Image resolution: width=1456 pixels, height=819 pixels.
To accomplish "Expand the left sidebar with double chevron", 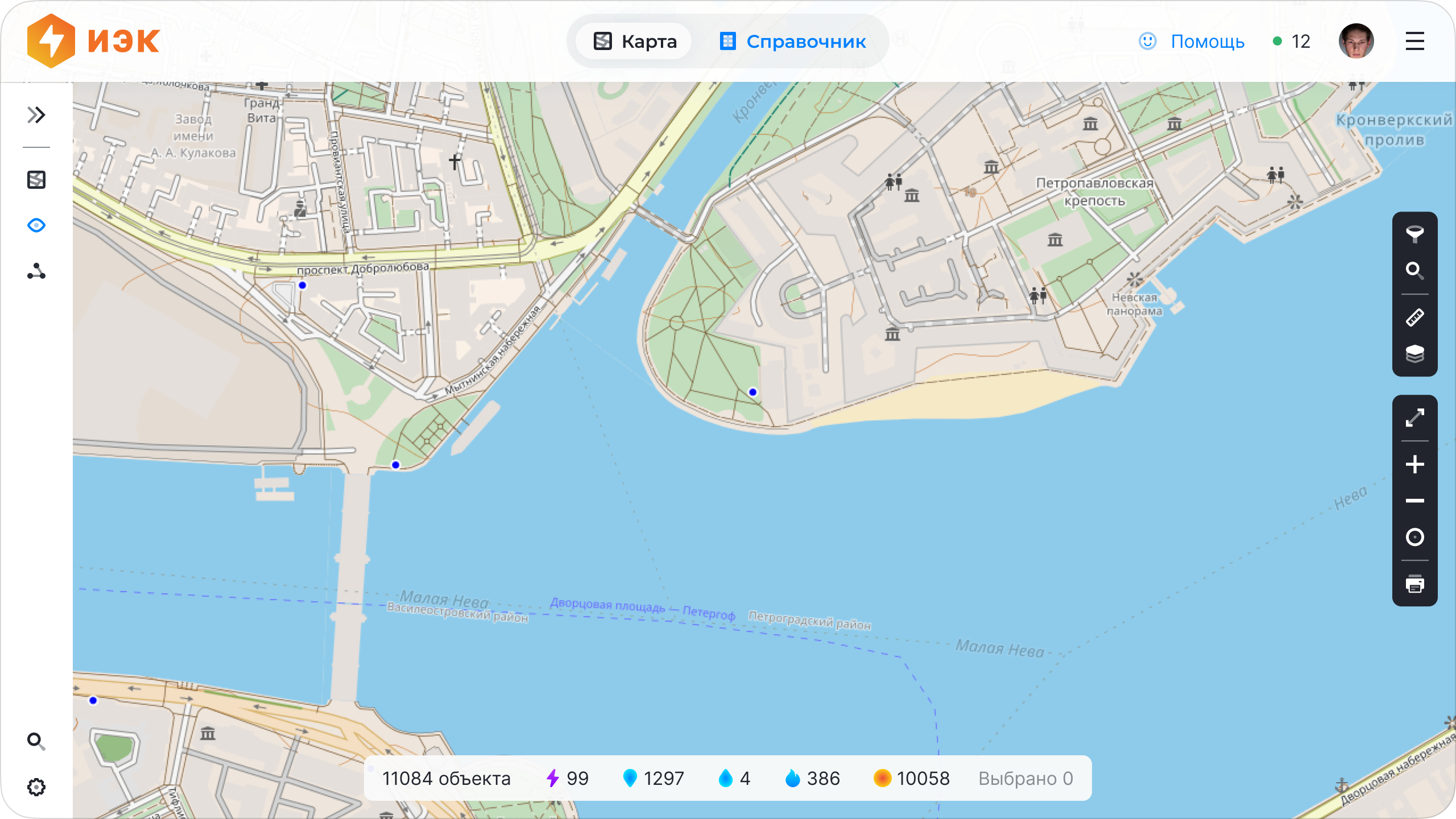I will (x=36, y=115).
